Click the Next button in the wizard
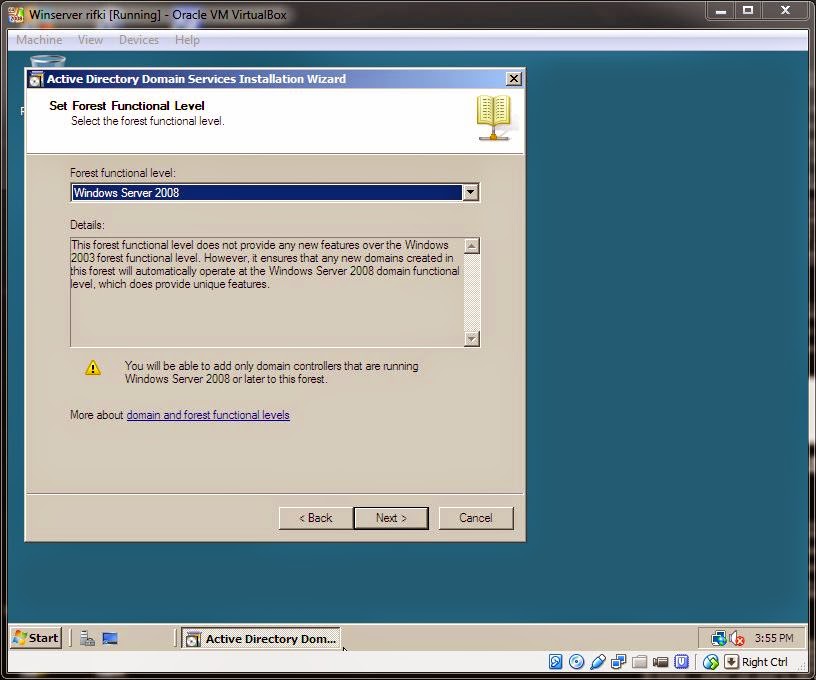 391,518
